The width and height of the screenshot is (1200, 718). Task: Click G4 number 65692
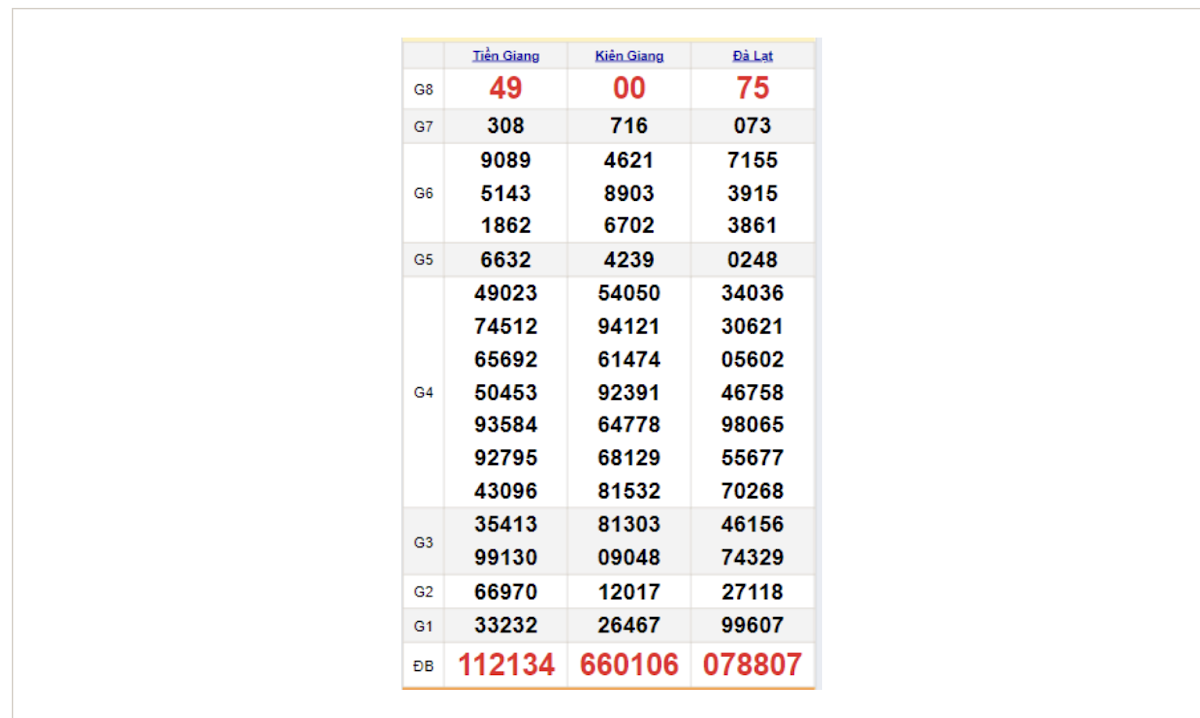pos(506,359)
